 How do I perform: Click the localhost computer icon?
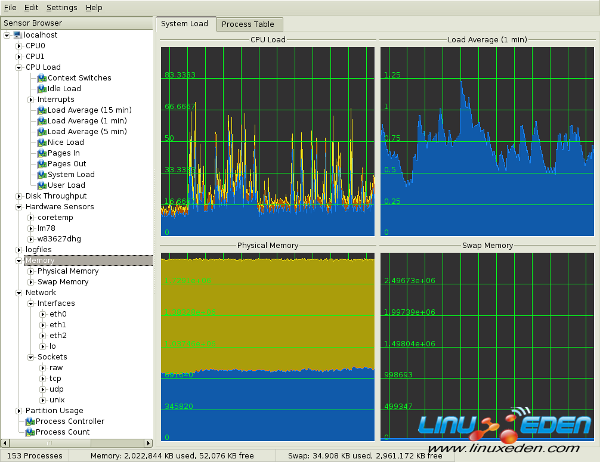18,35
